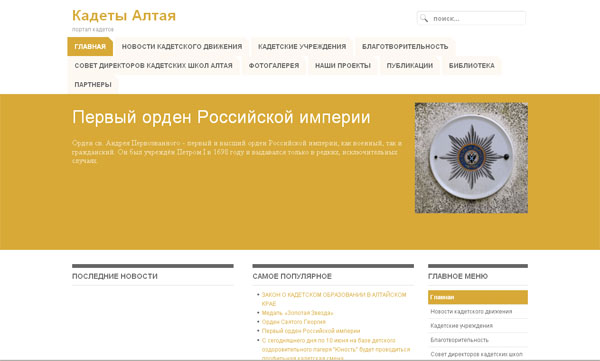Click the Кадеты Алтая site title

(124, 16)
